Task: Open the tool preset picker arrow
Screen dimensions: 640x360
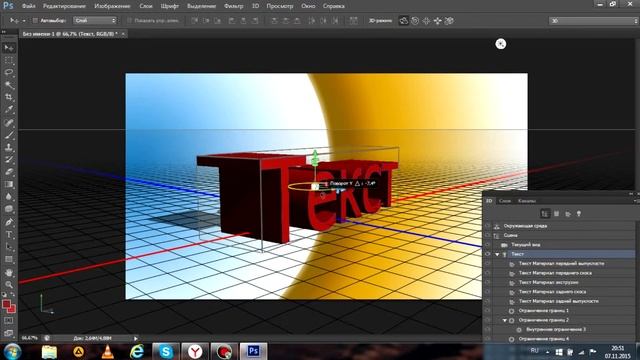Action: point(24,20)
